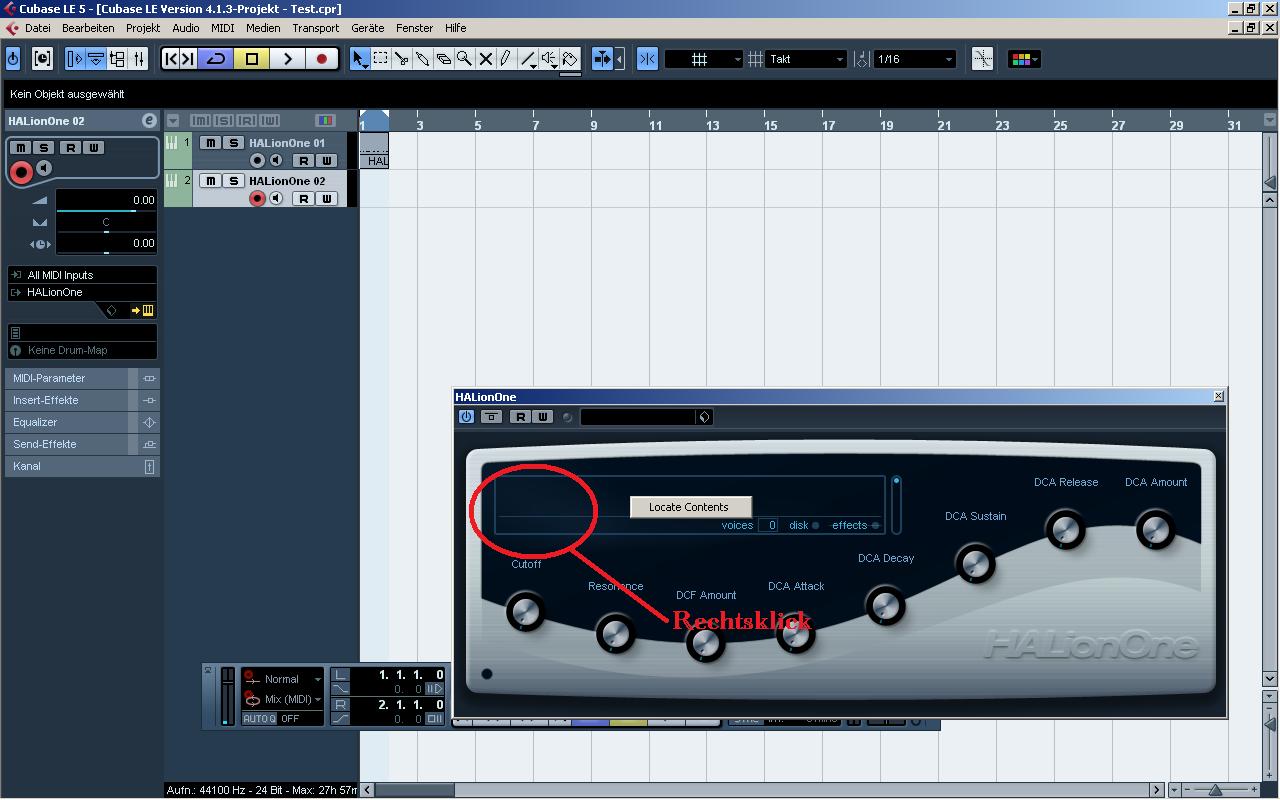The image size is (1280, 800).
Task: Mute the HALionOne 01 track
Action: coord(210,143)
